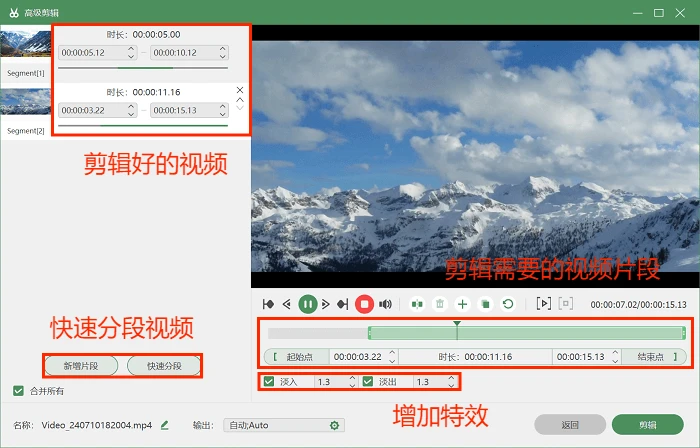Stop playback with red stop button
This screenshot has width=700, height=448.
(x=364, y=304)
